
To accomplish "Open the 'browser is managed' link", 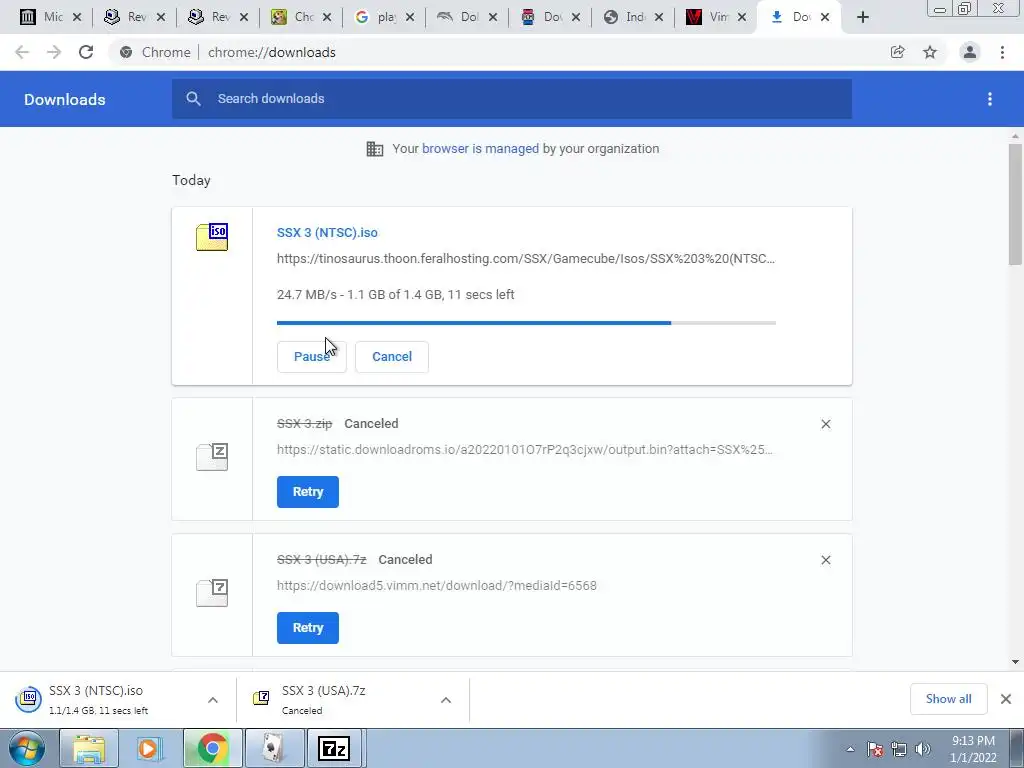I will 481,148.
